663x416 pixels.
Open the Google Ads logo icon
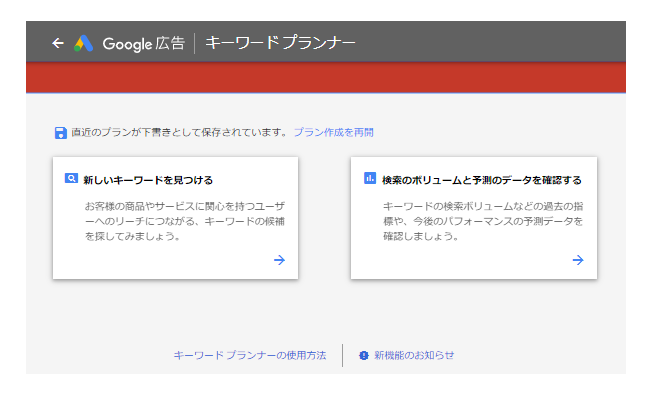point(83,43)
